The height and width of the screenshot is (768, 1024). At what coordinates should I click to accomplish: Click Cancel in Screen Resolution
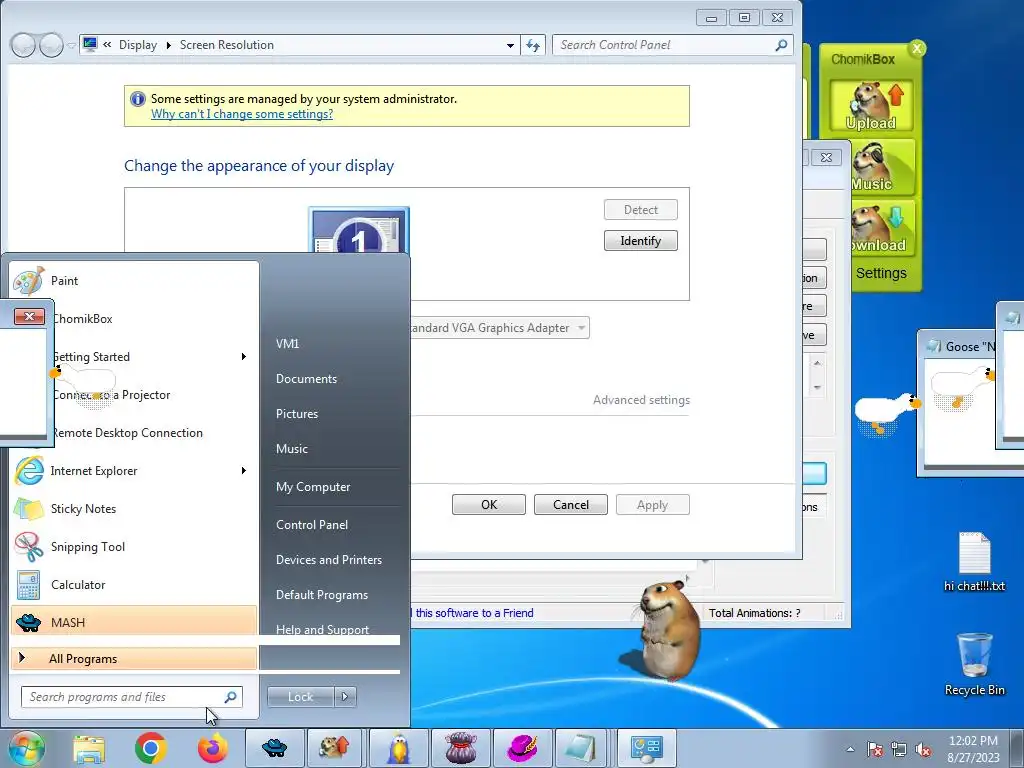point(571,505)
